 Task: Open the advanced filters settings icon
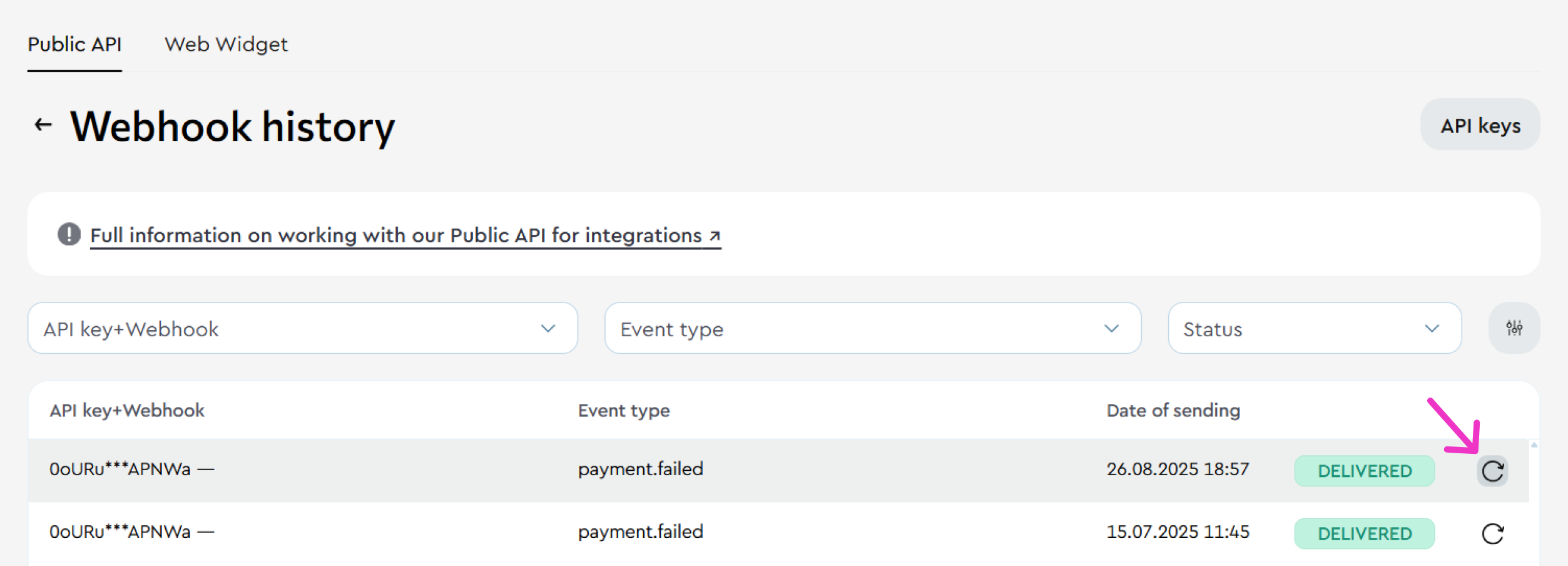tap(1514, 328)
